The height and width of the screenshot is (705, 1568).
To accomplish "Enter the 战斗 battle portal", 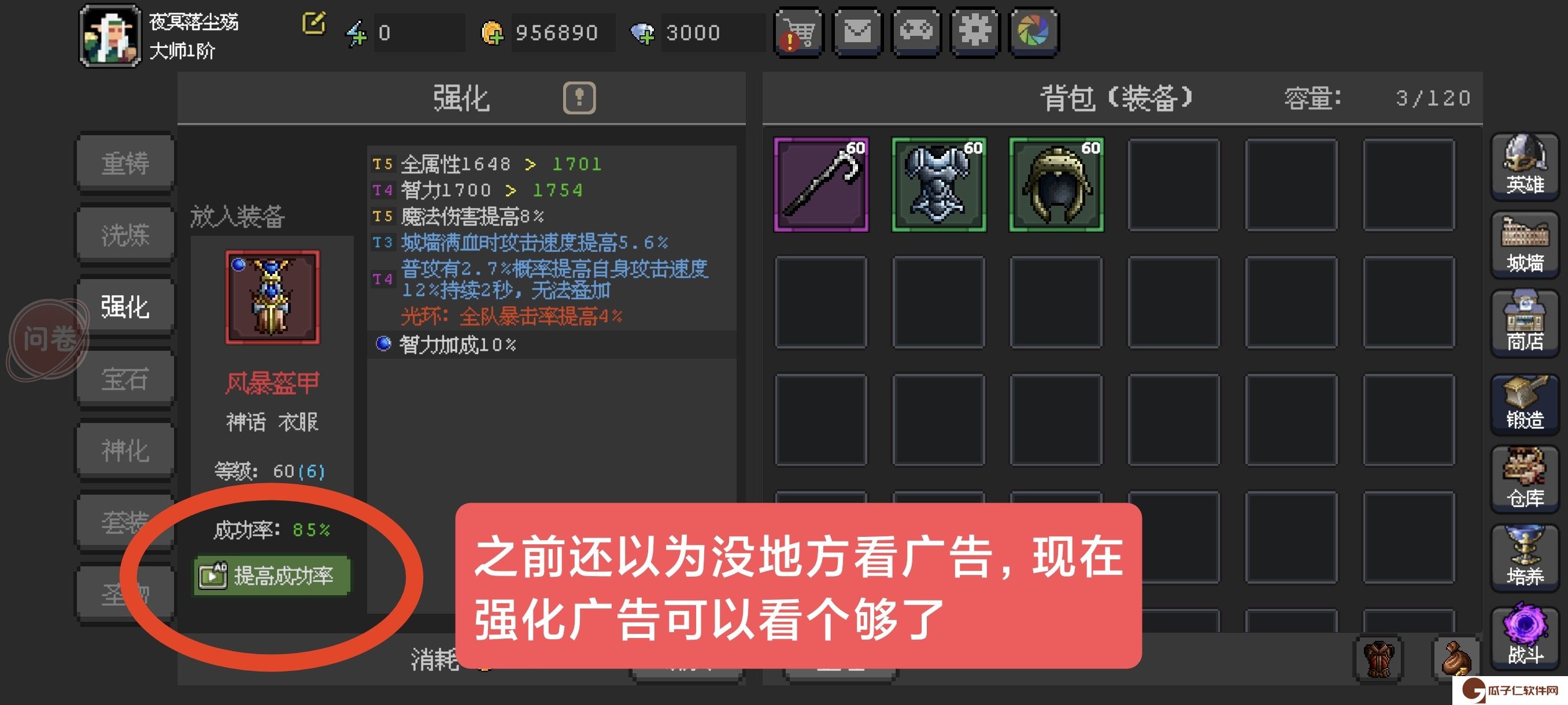I will [1525, 637].
